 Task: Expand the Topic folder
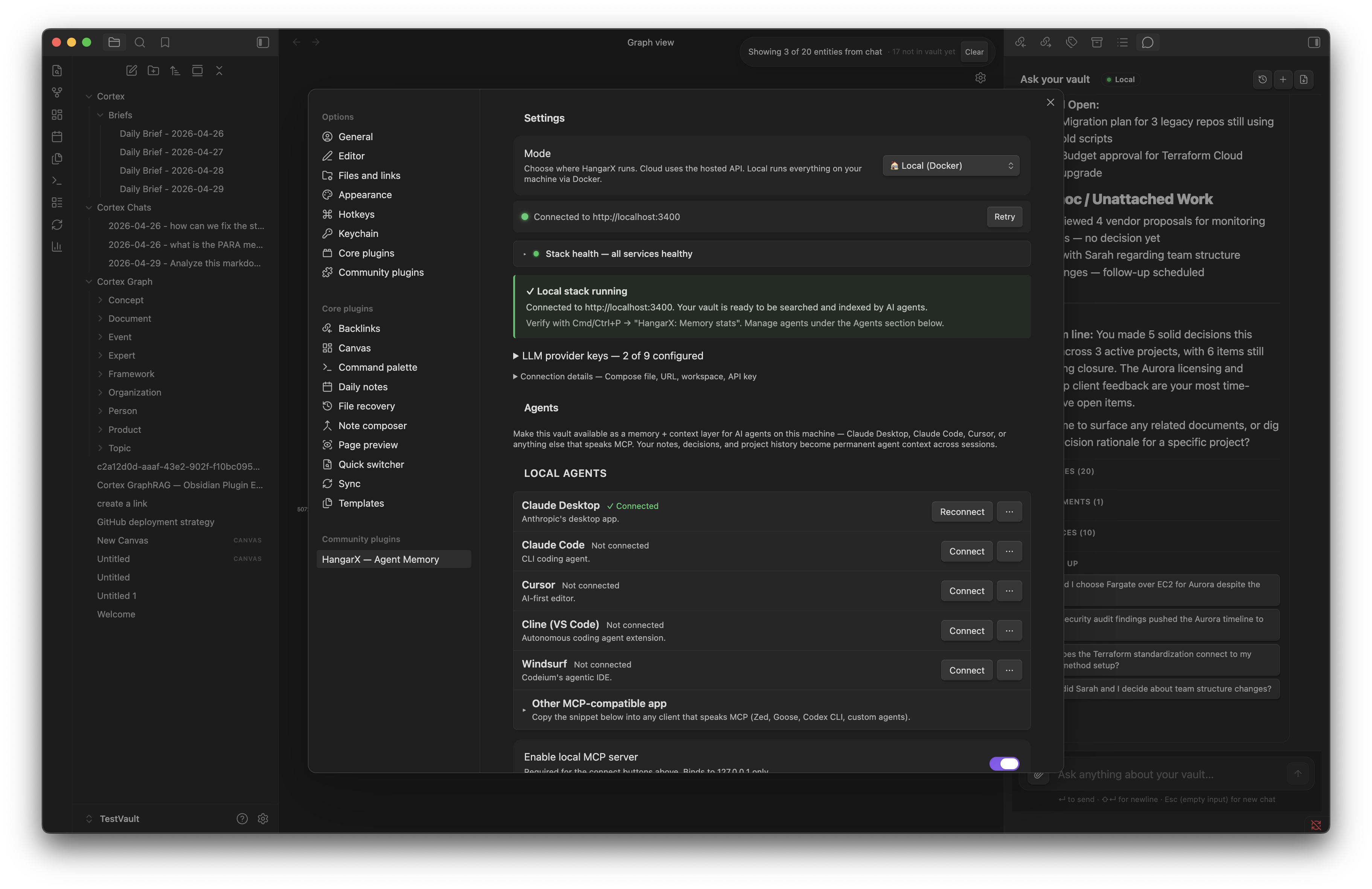coord(119,448)
